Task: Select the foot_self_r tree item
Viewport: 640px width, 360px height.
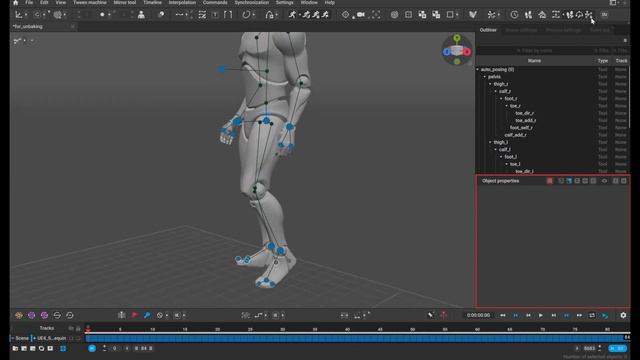Action: tap(521, 128)
